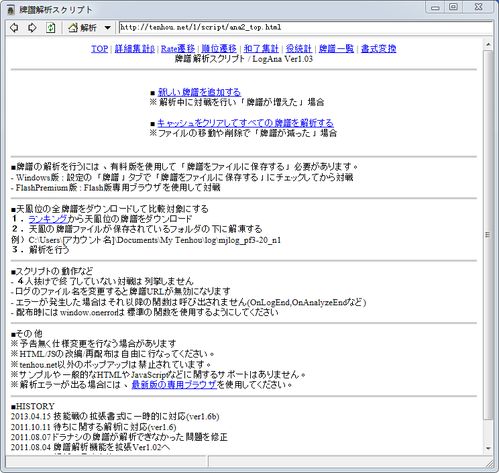Click the window resize grip at corner
This screenshot has height=473, width=499.
coord(490,464)
